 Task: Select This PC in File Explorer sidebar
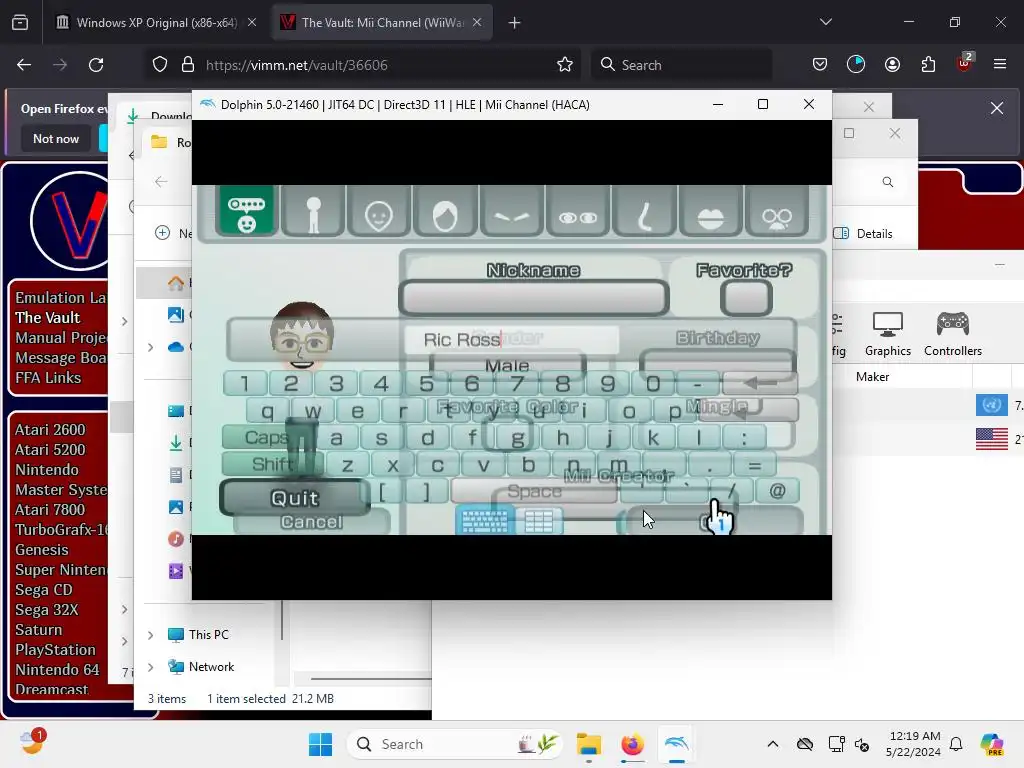[208, 635]
